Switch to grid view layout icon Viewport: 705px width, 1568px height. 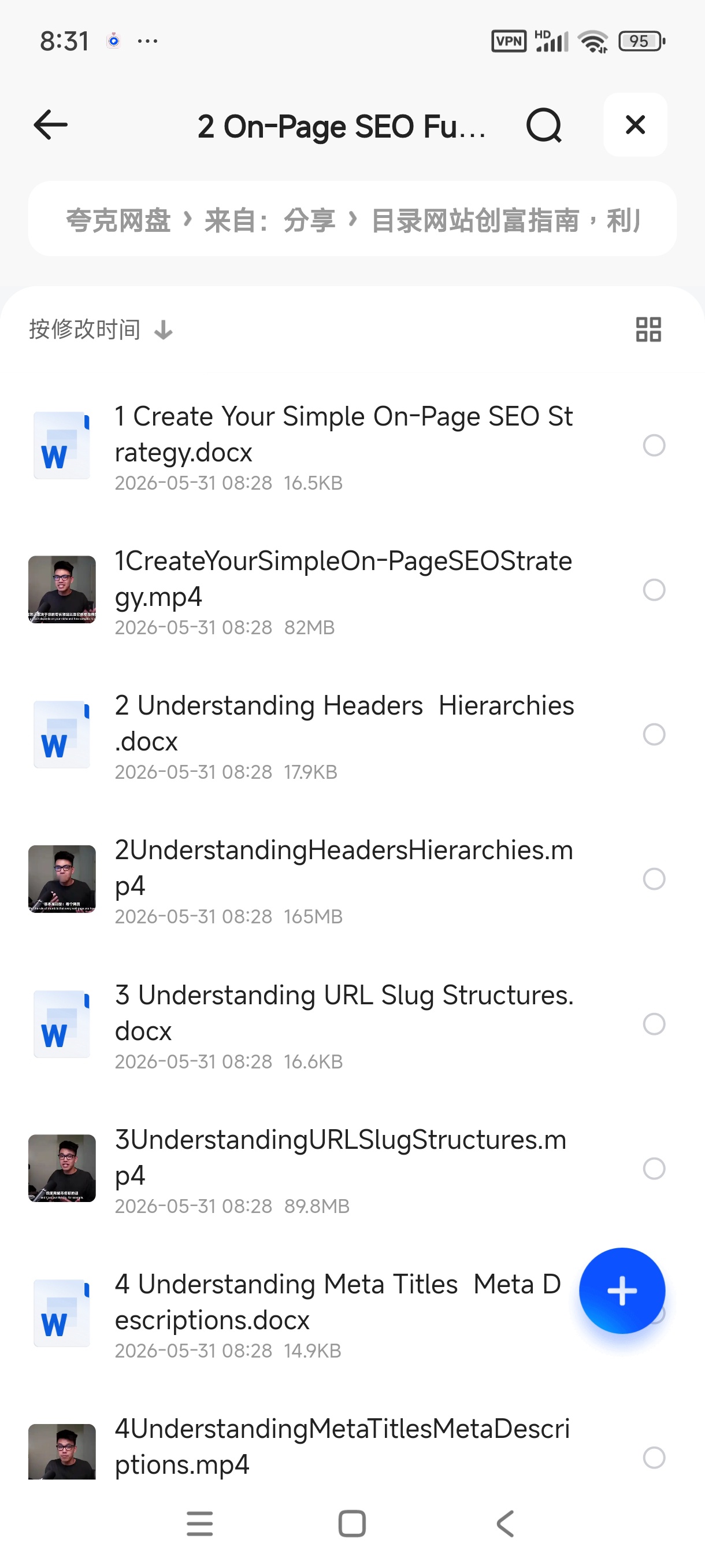pos(648,330)
